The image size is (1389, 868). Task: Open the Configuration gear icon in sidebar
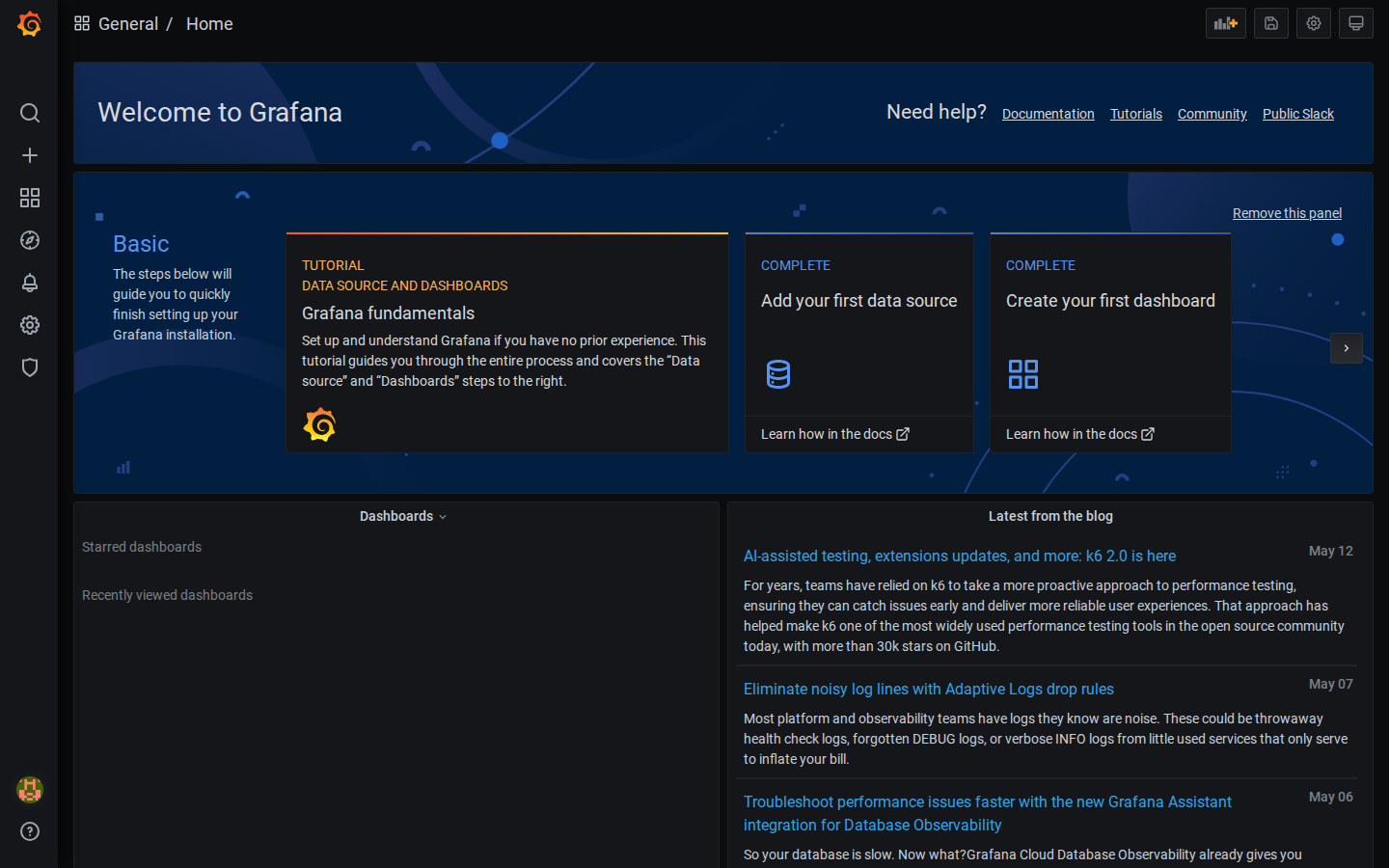30,325
